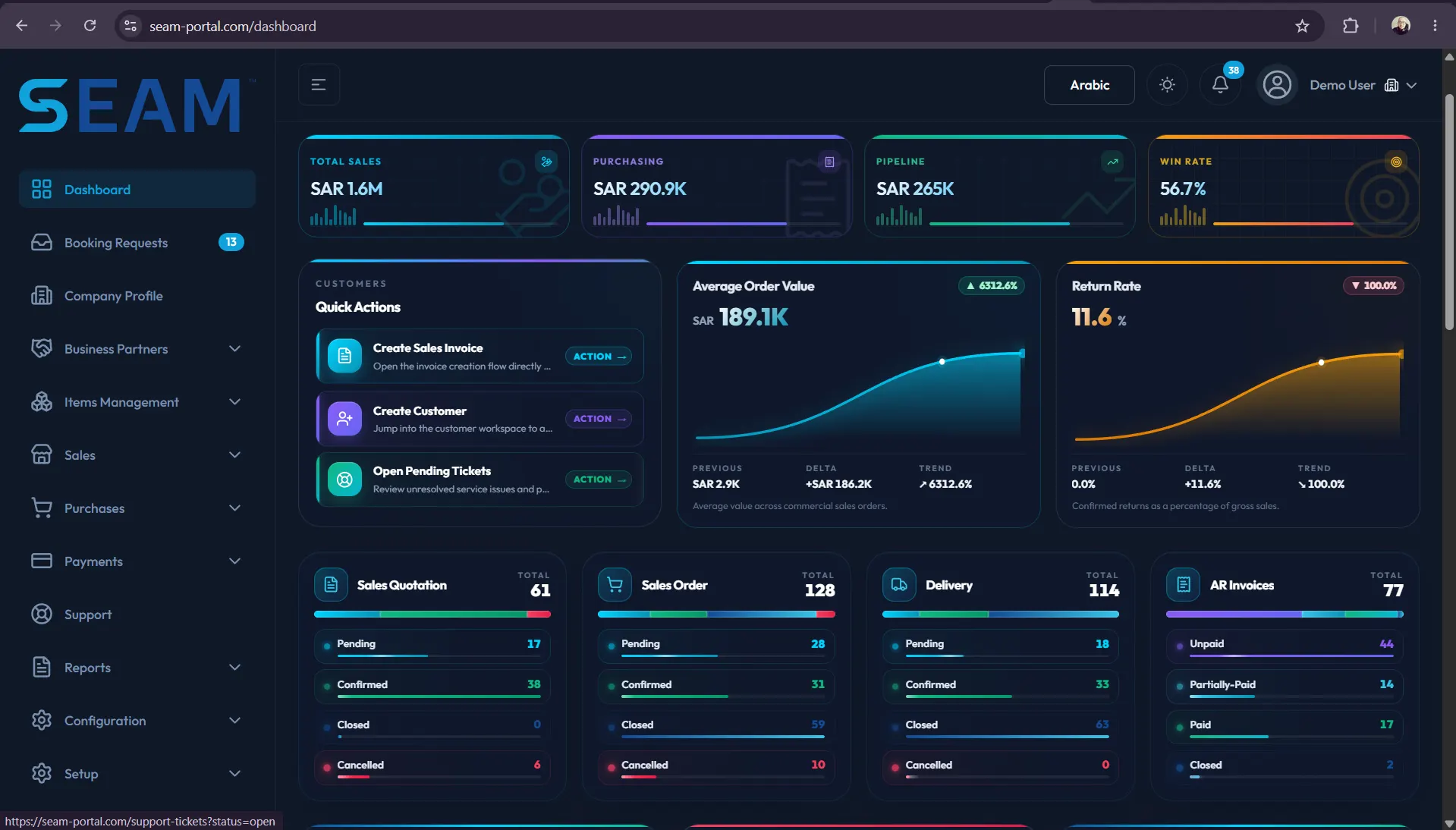Screen dimensions: 1456x830
Task: Click the 6312.6% badge on Average Order Value
Action: 992,286
